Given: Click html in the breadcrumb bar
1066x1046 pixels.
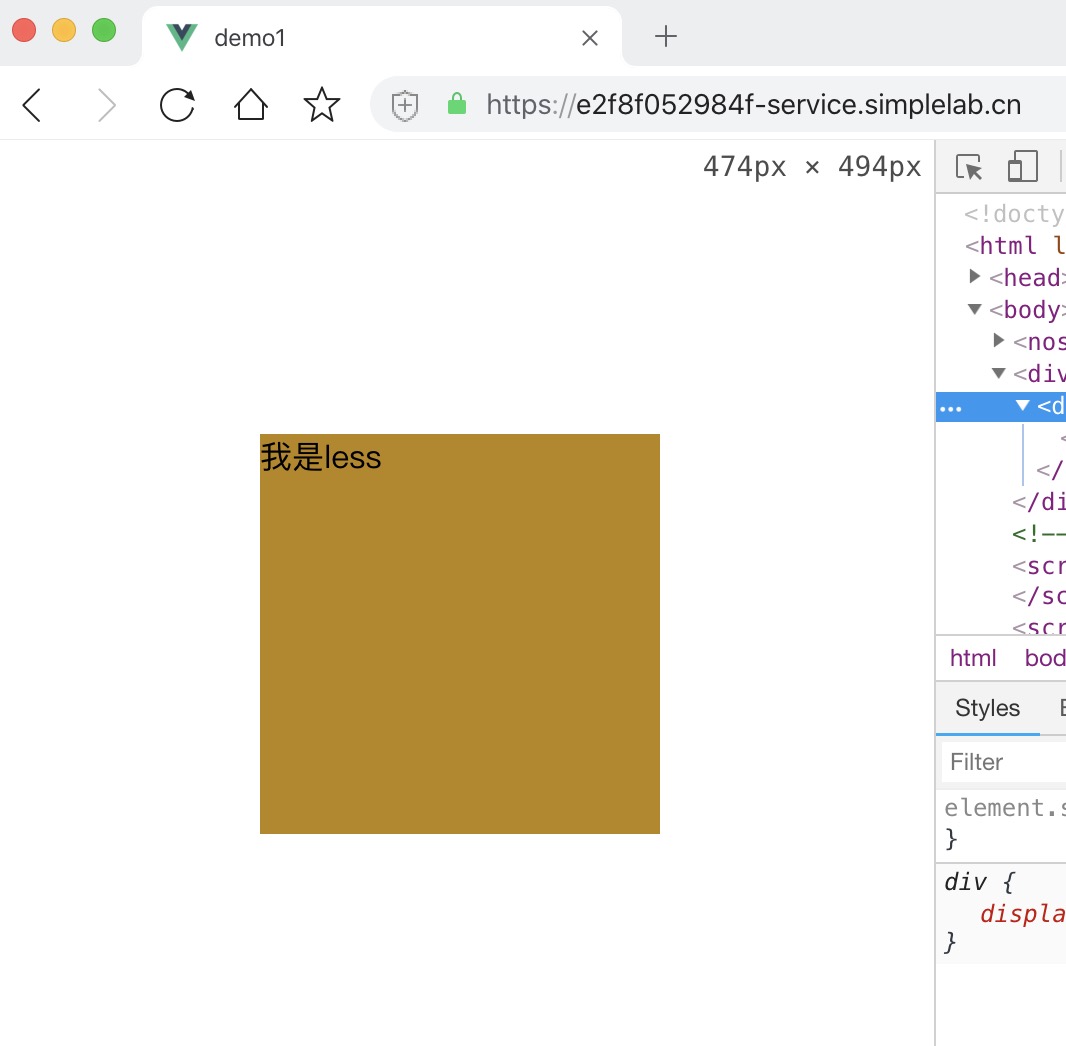Looking at the screenshot, I should pos(972,658).
